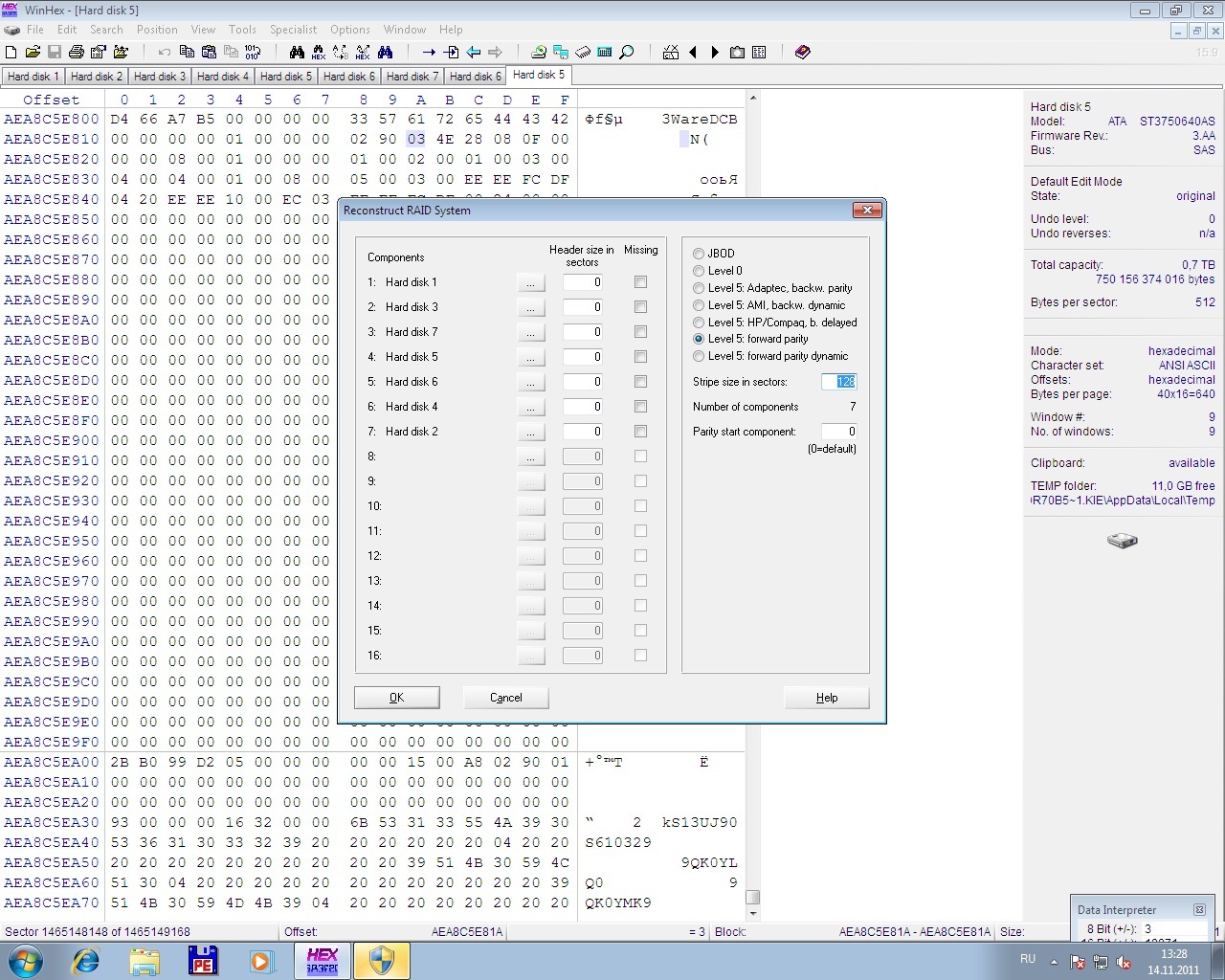This screenshot has height=980, width=1225.
Task: Browse for component 2 with the '...' button
Action: (x=530, y=307)
